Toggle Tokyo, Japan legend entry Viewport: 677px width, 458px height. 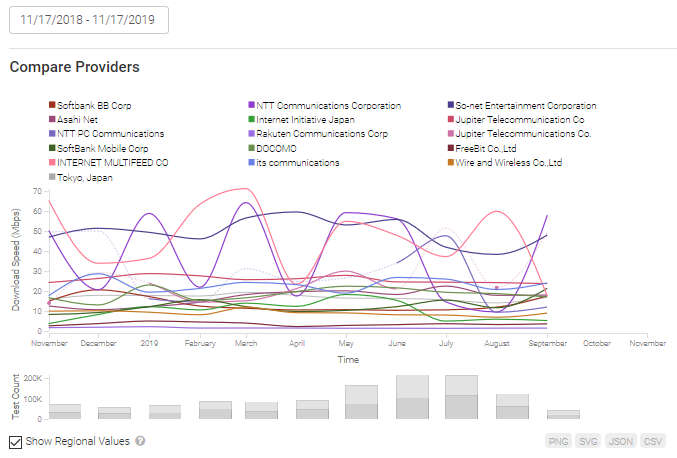(81, 177)
